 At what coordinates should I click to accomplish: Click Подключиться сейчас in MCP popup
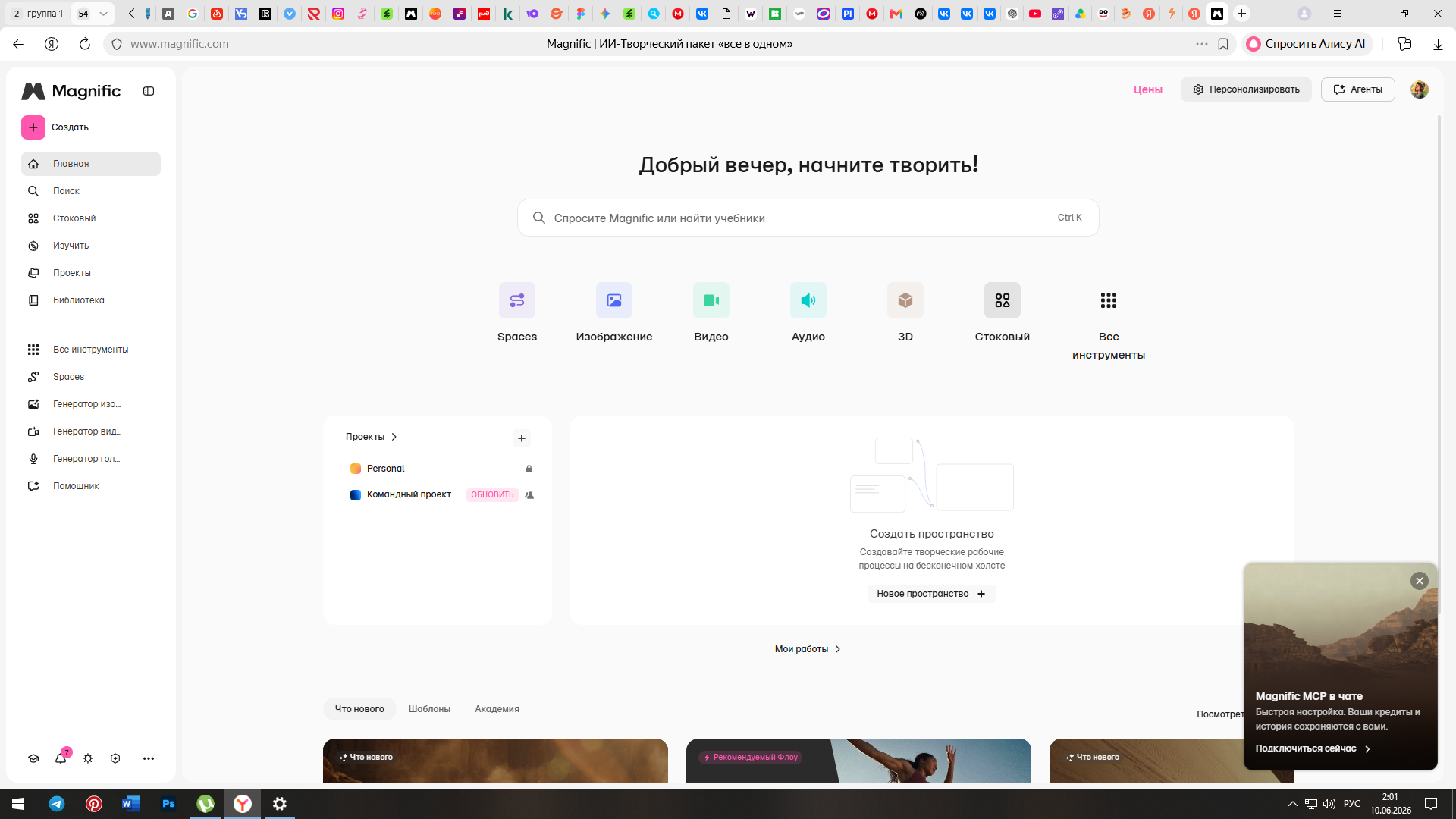click(1313, 748)
